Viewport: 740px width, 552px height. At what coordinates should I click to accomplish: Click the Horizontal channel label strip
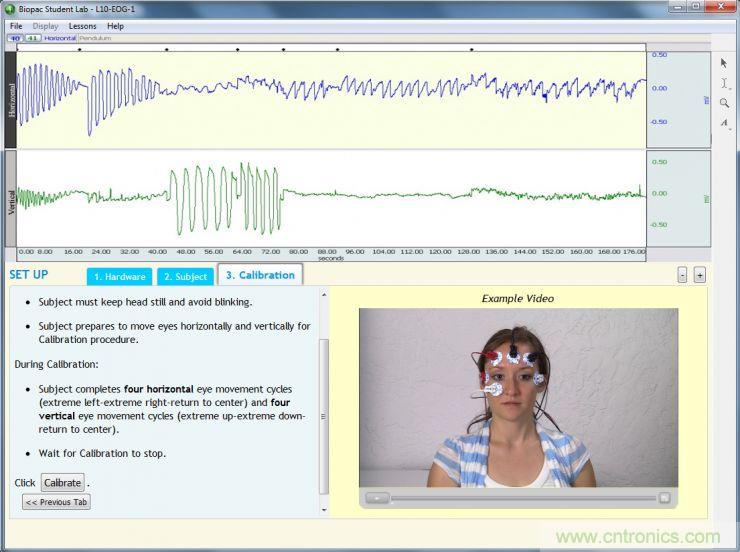coord(12,98)
